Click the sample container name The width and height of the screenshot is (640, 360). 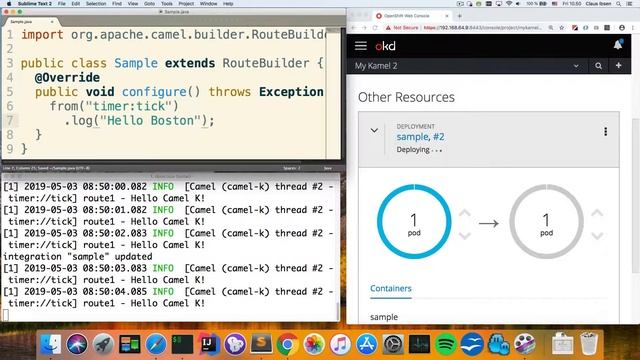384,317
